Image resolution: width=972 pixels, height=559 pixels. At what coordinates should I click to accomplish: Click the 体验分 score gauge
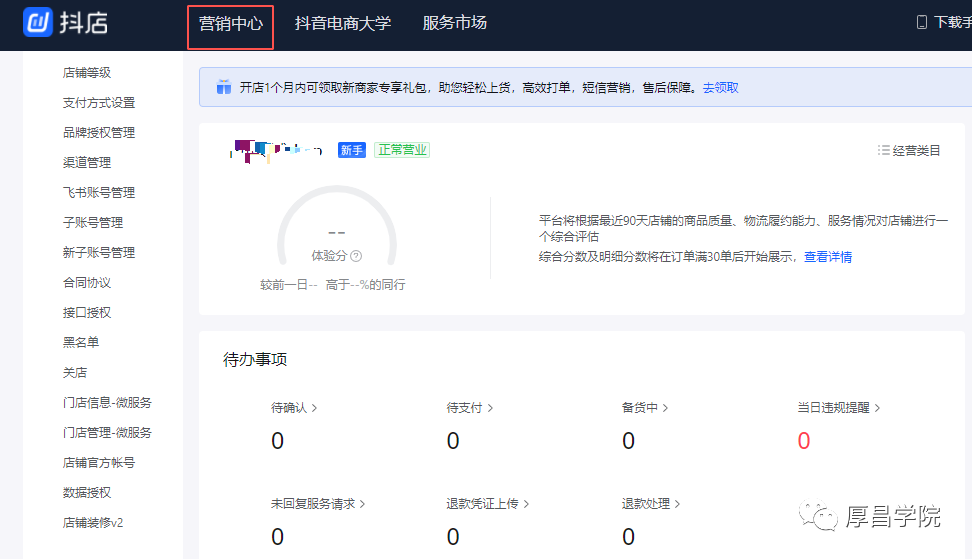click(x=337, y=226)
